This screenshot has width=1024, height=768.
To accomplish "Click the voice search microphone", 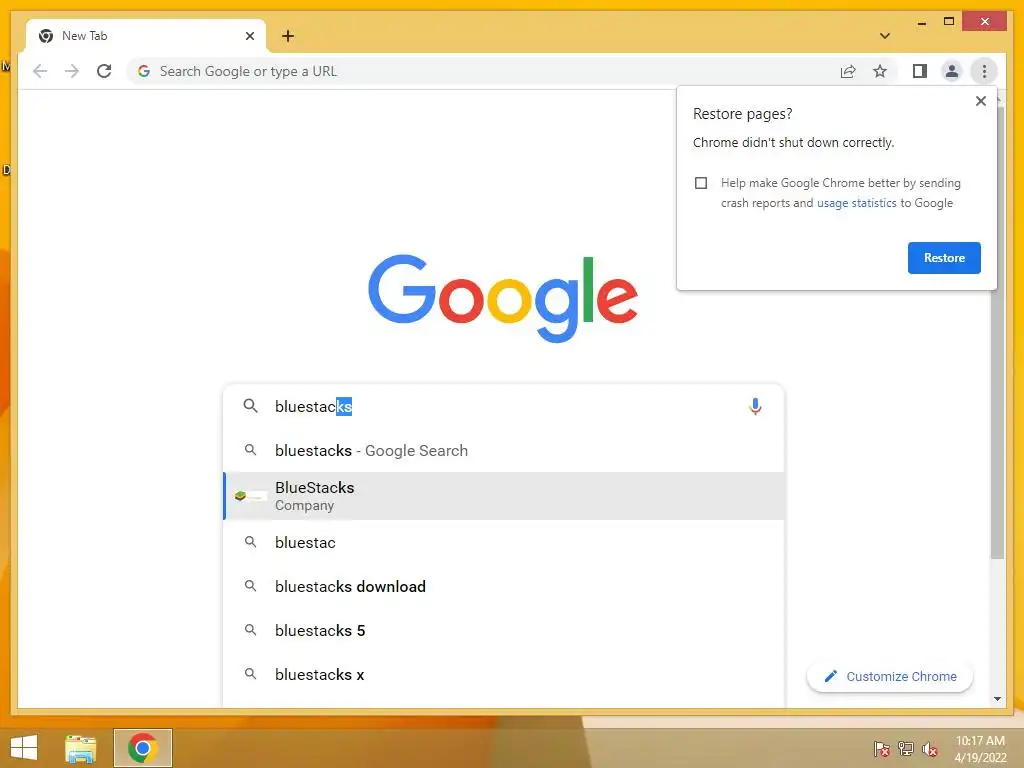I will coord(755,406).
